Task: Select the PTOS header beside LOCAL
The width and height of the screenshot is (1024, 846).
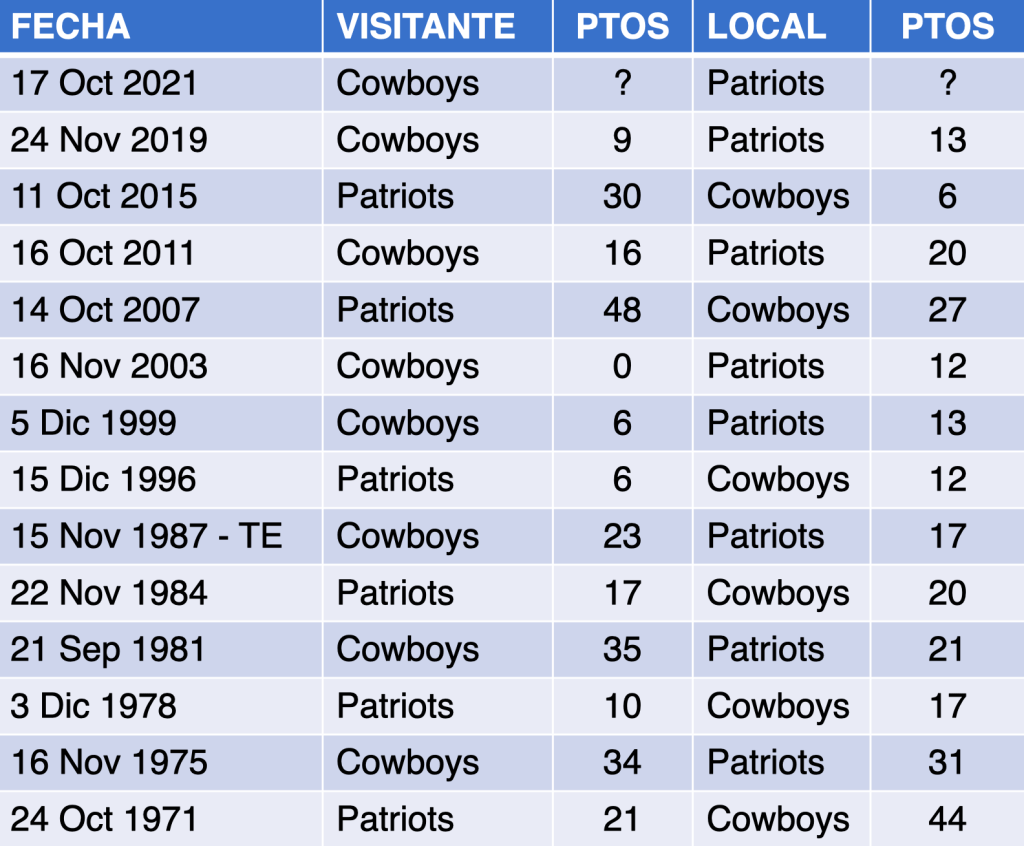Action: coord(947,26)
